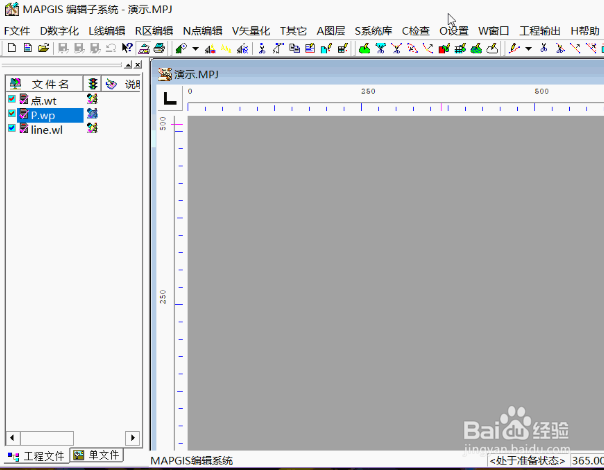Click the cyan document with pencil icon

pos(326,49)
